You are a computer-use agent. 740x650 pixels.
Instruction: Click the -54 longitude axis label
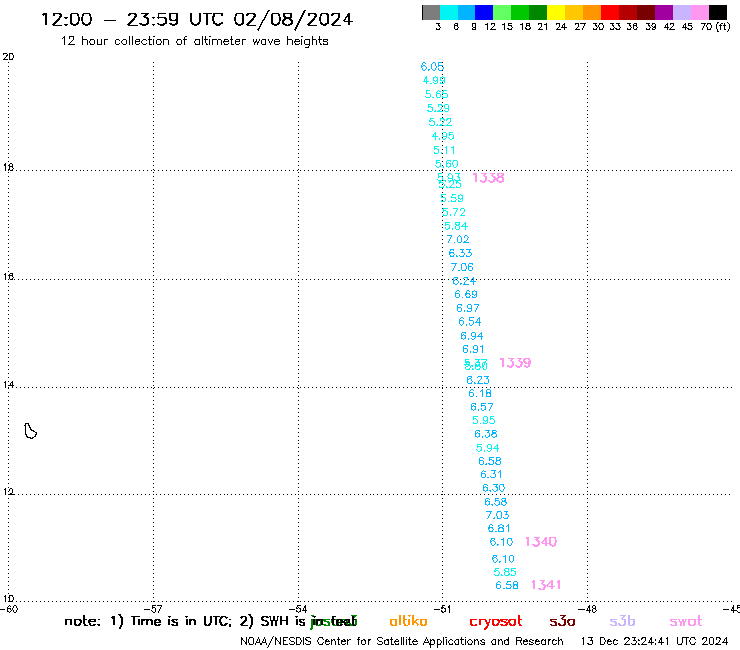(299, 609)
